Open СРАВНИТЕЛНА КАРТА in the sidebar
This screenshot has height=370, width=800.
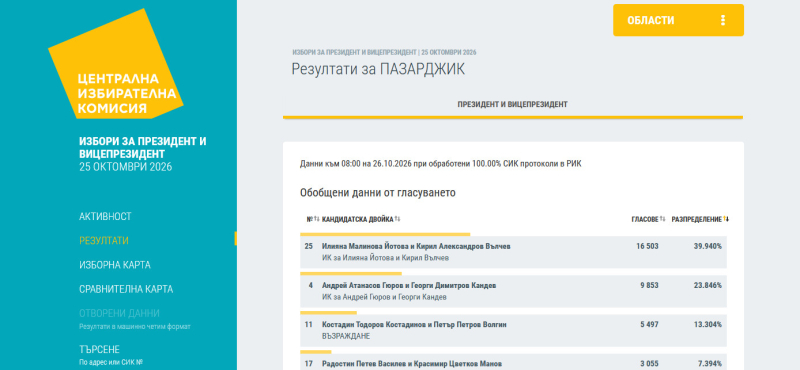click(126, 289)
